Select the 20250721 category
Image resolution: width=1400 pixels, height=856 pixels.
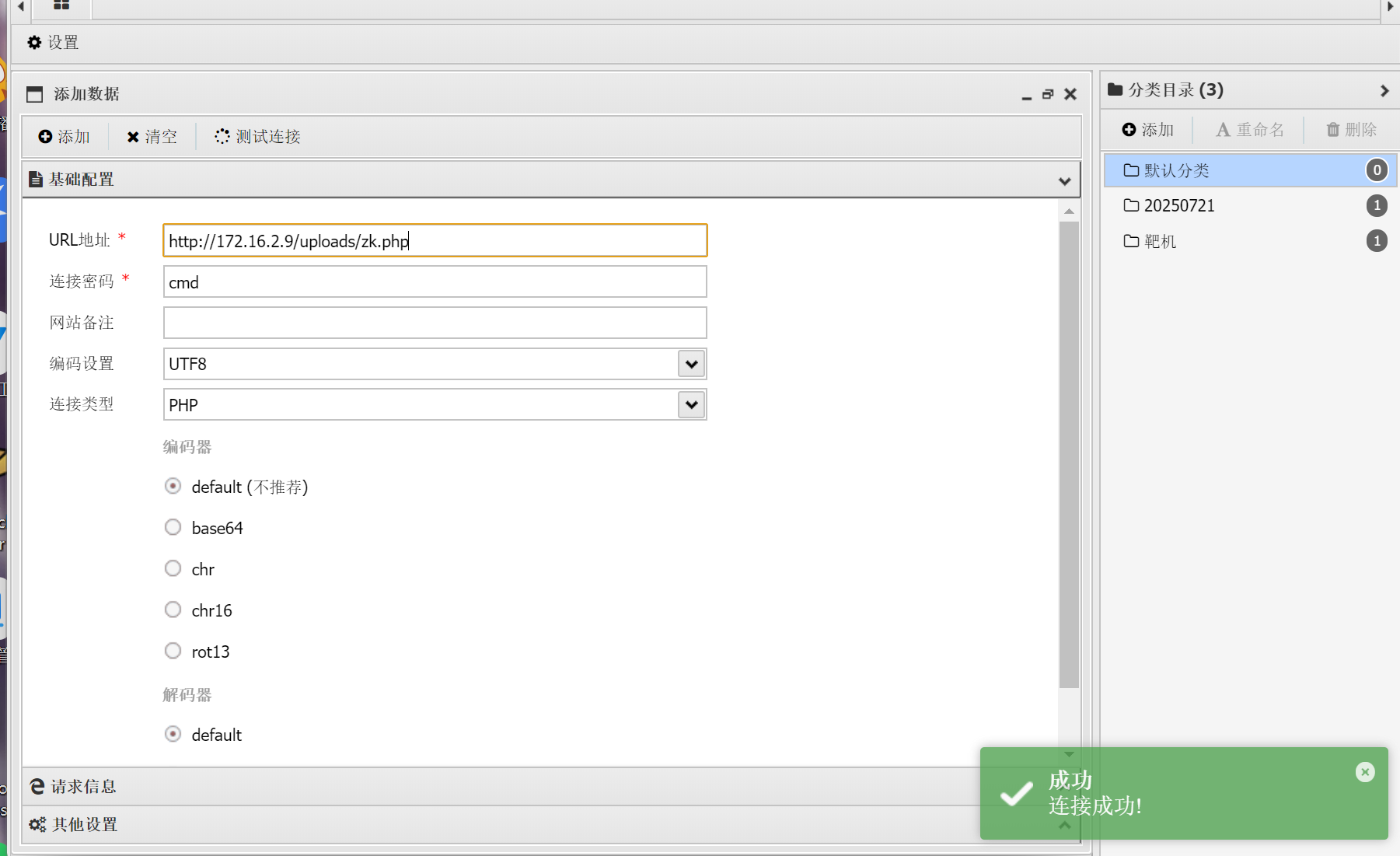click(1250, 205)
